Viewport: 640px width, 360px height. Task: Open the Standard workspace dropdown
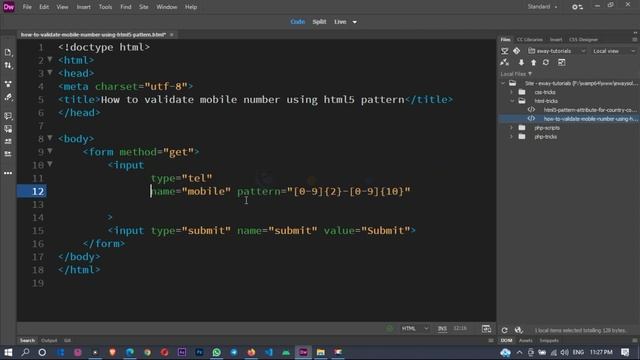[542, 7]
